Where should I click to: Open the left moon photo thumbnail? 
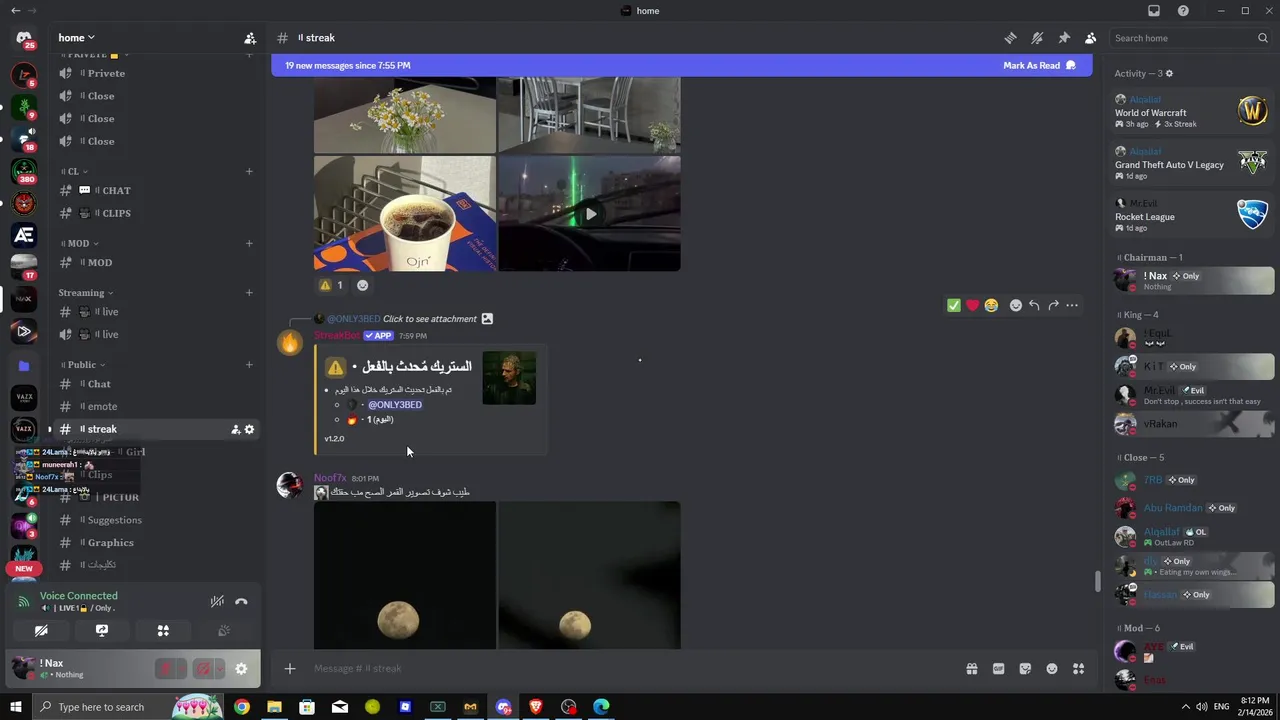[x=405, y=576]
